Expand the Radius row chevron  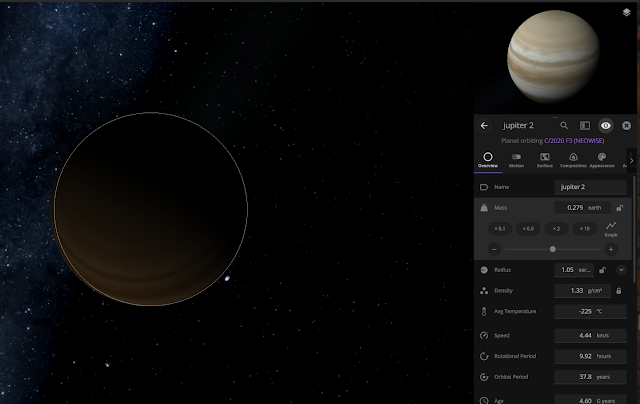(621, 270)
